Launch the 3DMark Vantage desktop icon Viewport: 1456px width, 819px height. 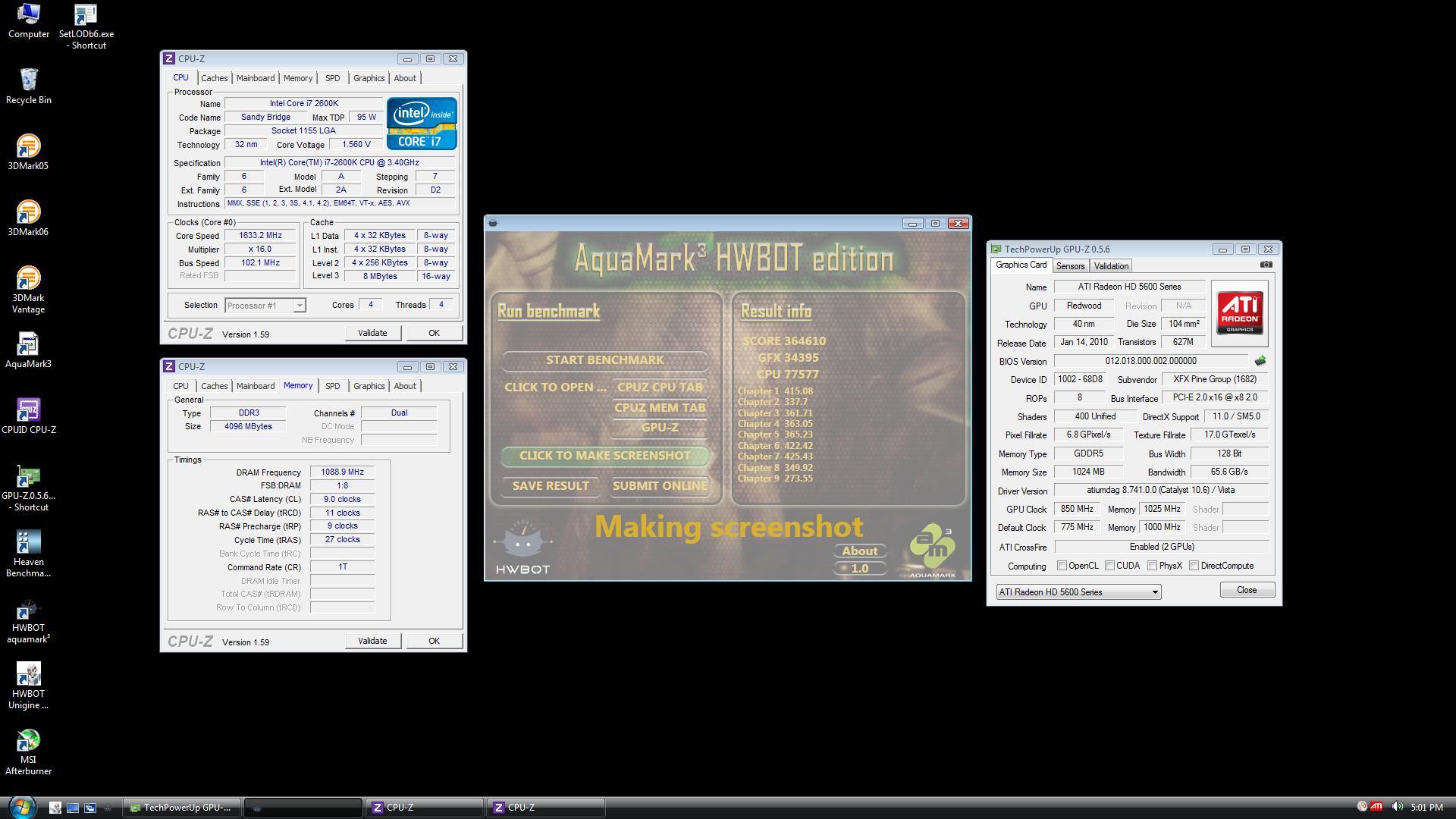point(28,289)
